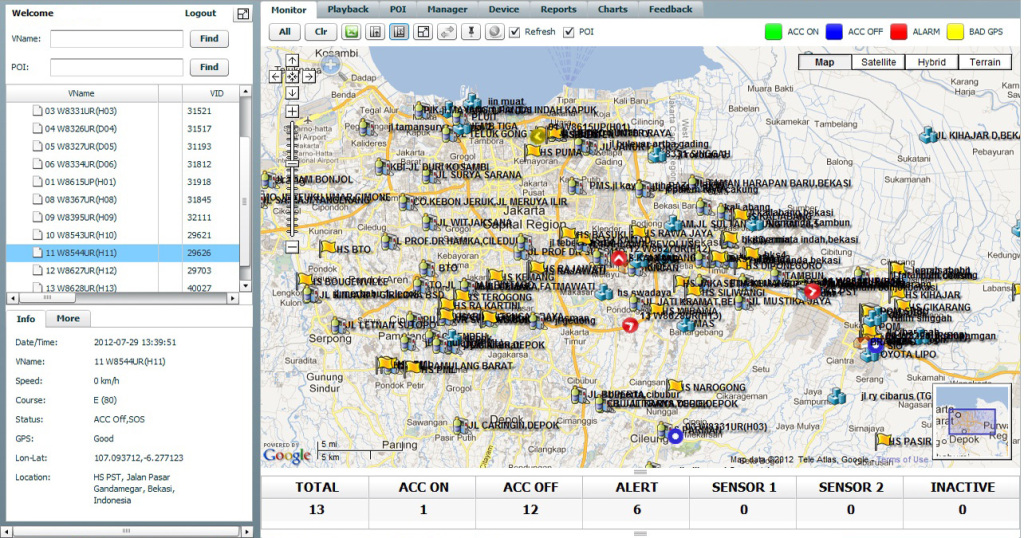Click the green map icon in toolbar
The width and height of the screenshot is (1024, 538).
pos(352,32)
